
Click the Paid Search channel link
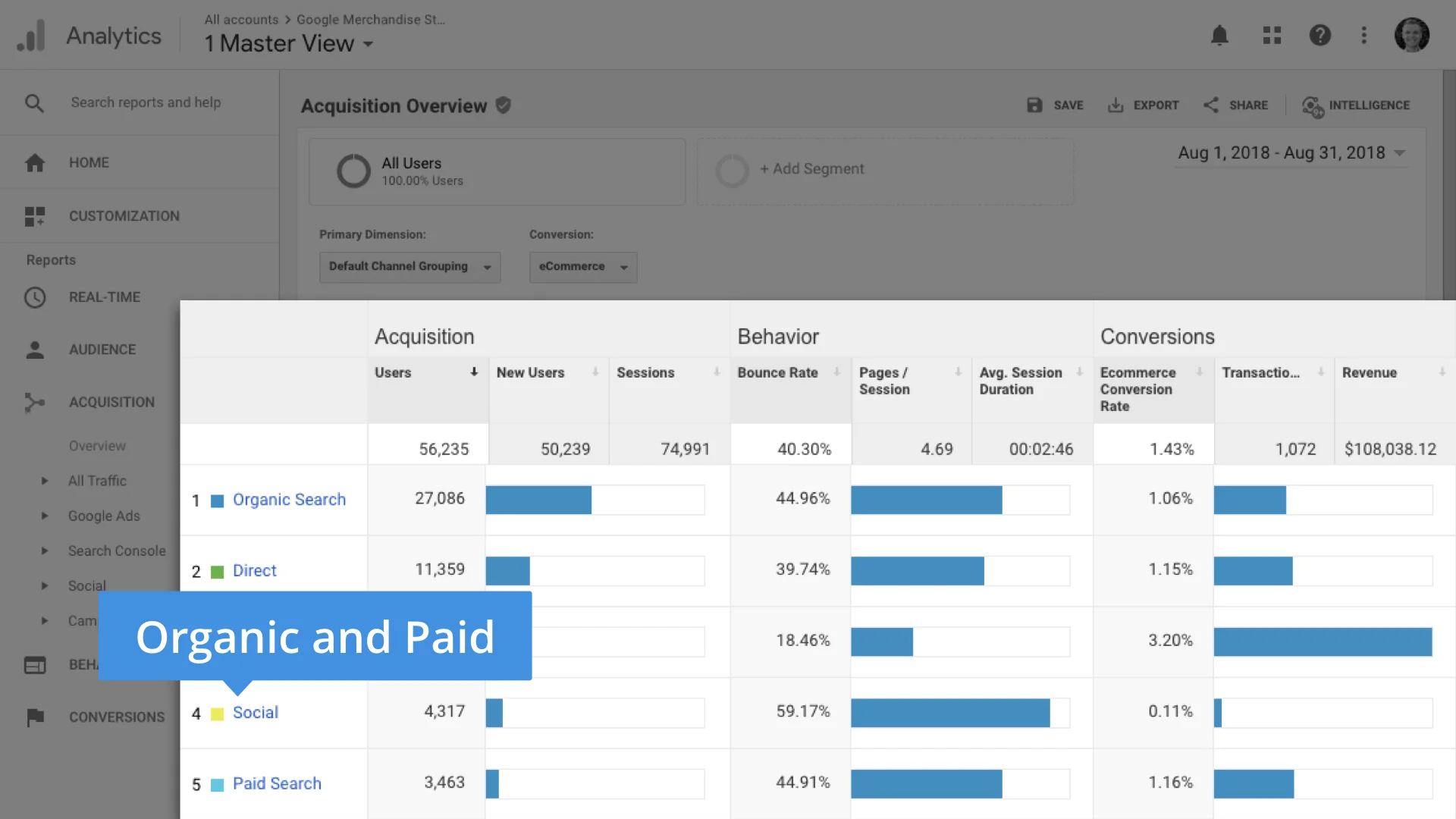[277, 783]
